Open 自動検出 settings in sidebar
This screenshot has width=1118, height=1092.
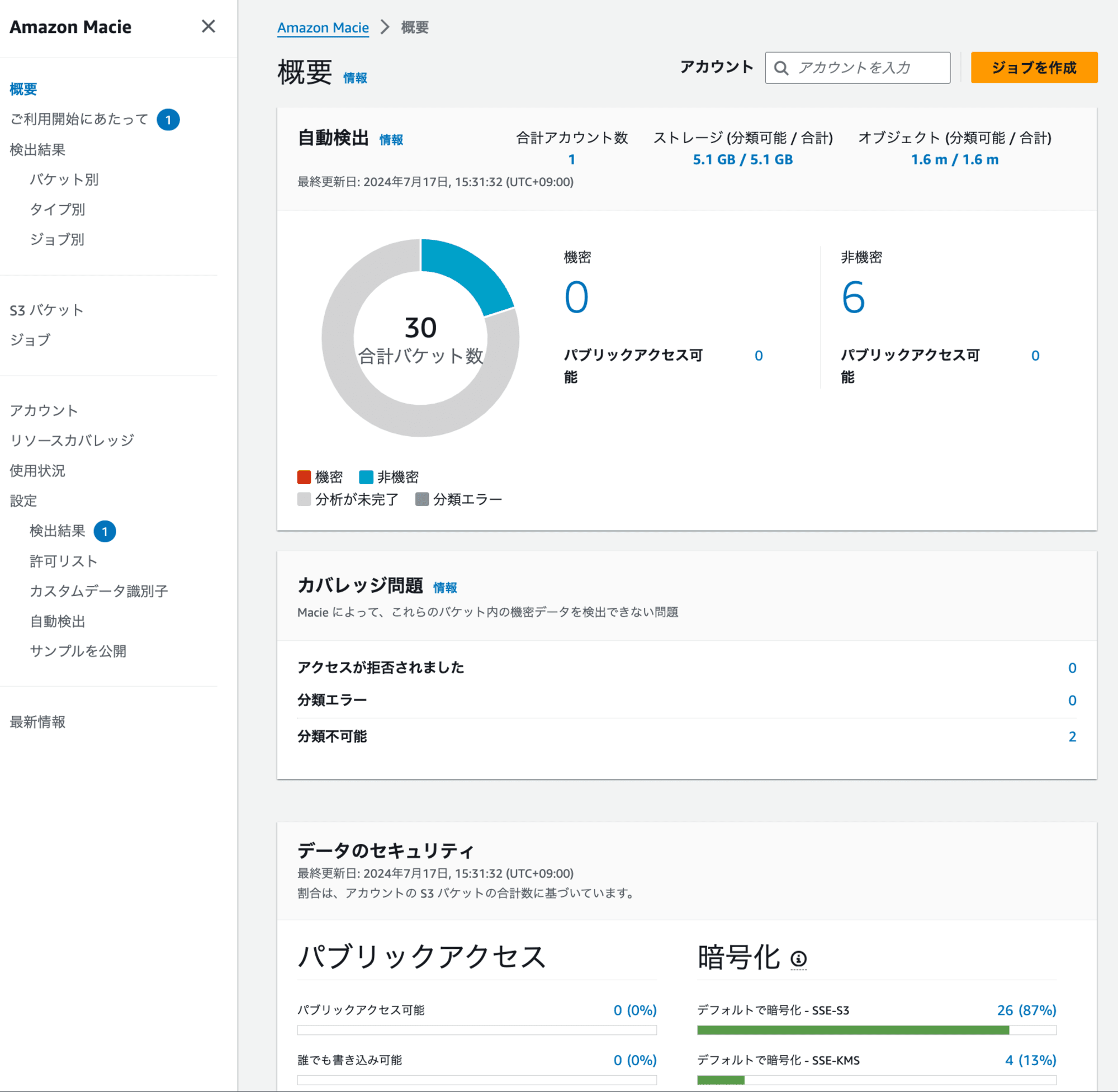[58, 621]
